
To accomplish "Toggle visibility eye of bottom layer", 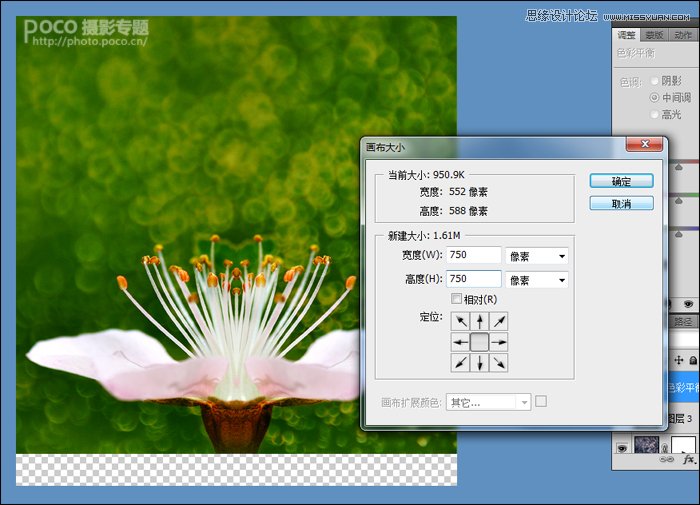I will 621,447.
